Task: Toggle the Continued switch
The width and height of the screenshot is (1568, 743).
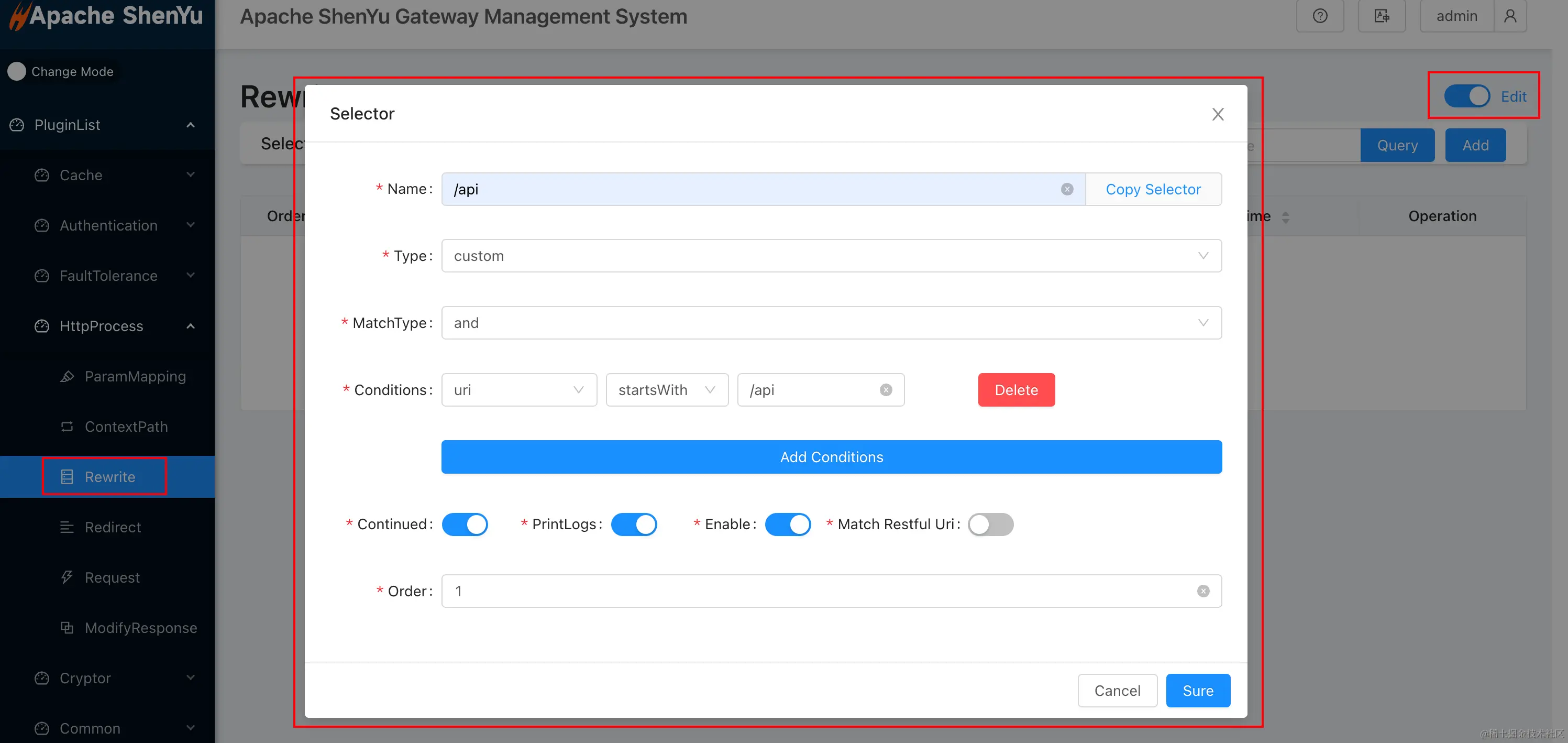Action: tap(465, 525)
